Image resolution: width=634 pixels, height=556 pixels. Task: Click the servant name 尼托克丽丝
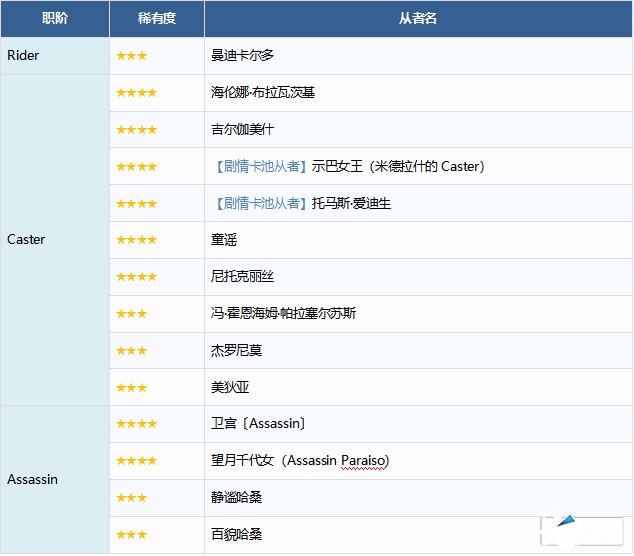click(x=243, y=277)
